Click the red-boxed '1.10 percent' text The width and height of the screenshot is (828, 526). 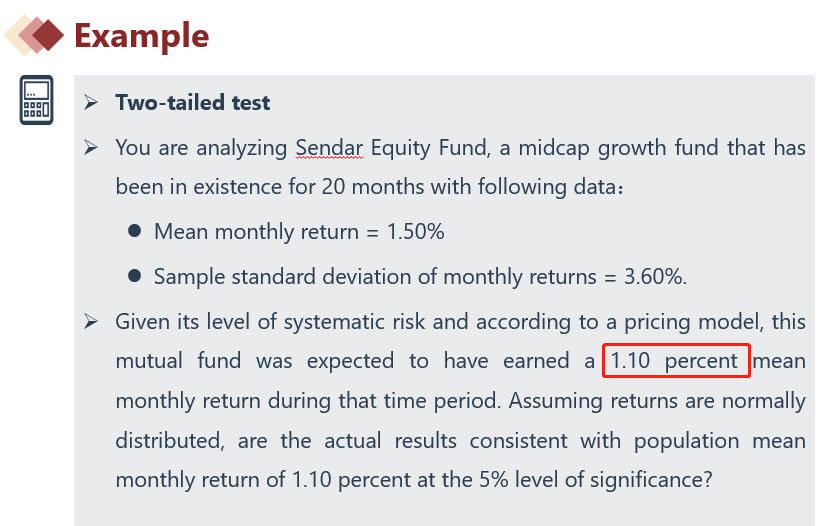(676, 360)
